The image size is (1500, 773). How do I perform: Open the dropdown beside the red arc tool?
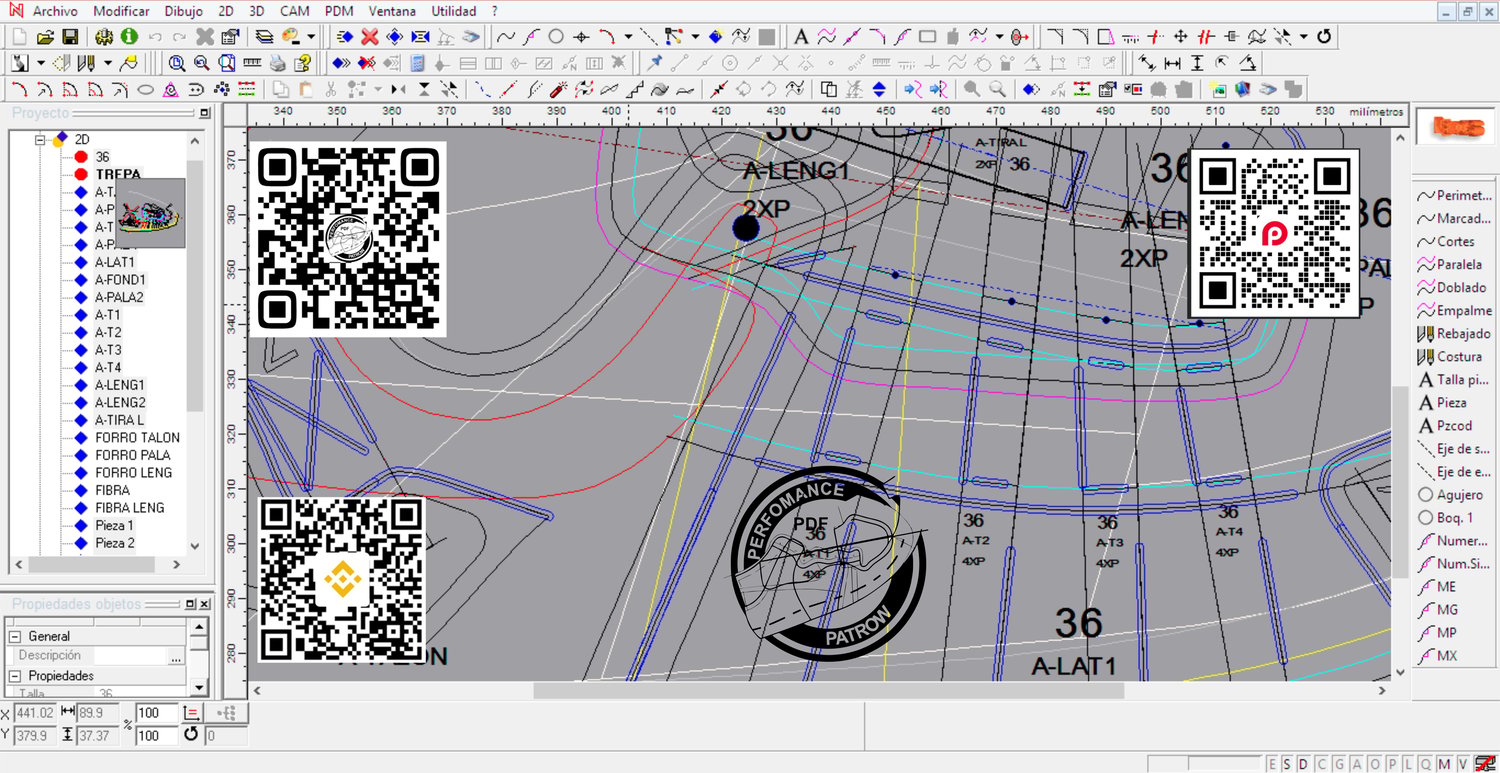click(628, 37)
